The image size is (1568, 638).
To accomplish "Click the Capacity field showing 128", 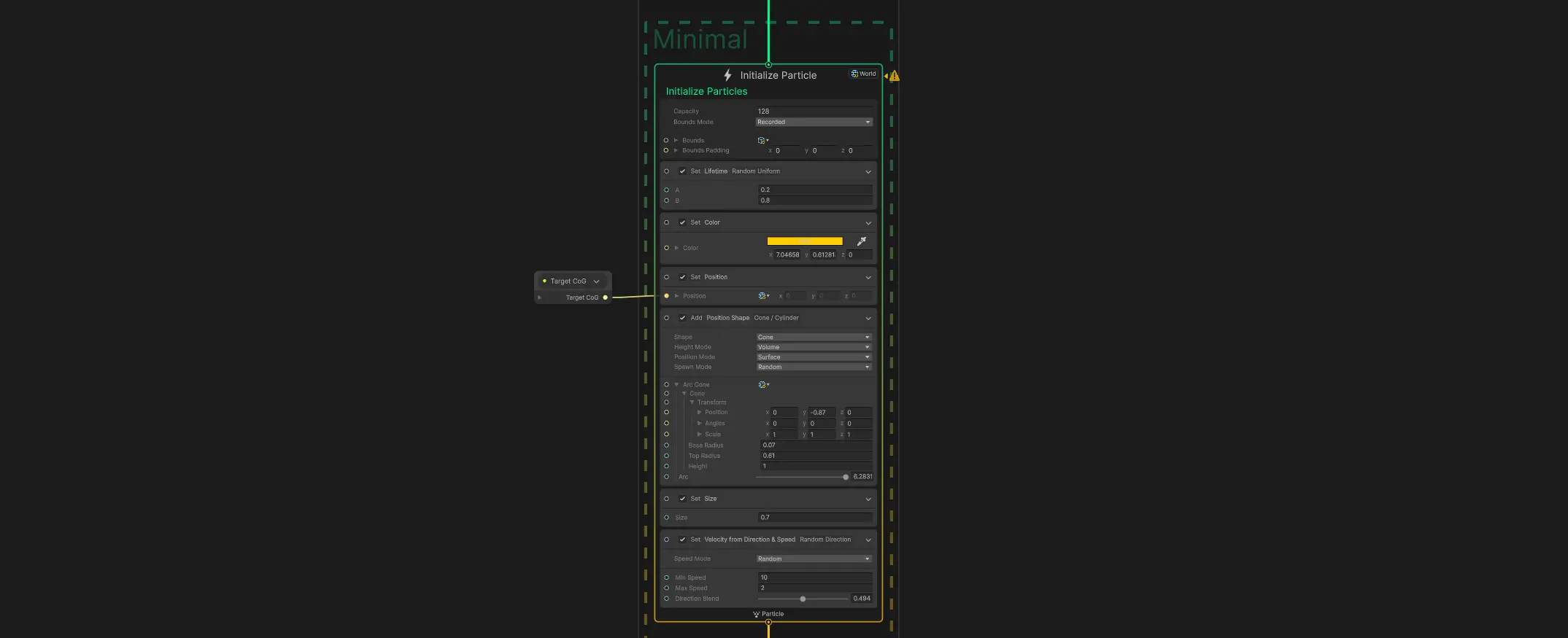I will click(814, 112).
